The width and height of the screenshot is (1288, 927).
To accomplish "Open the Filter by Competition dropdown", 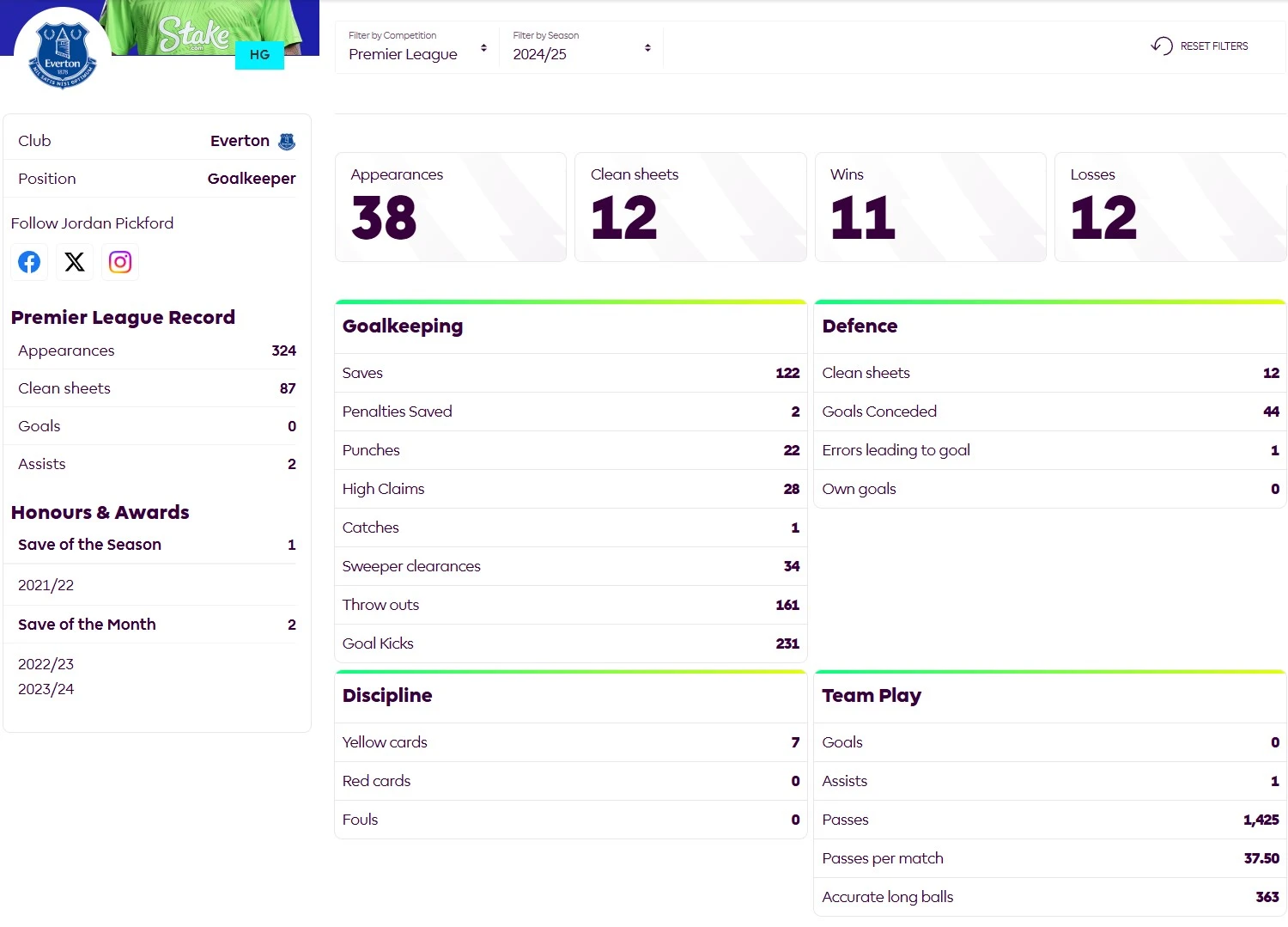I will pos(417,47).
